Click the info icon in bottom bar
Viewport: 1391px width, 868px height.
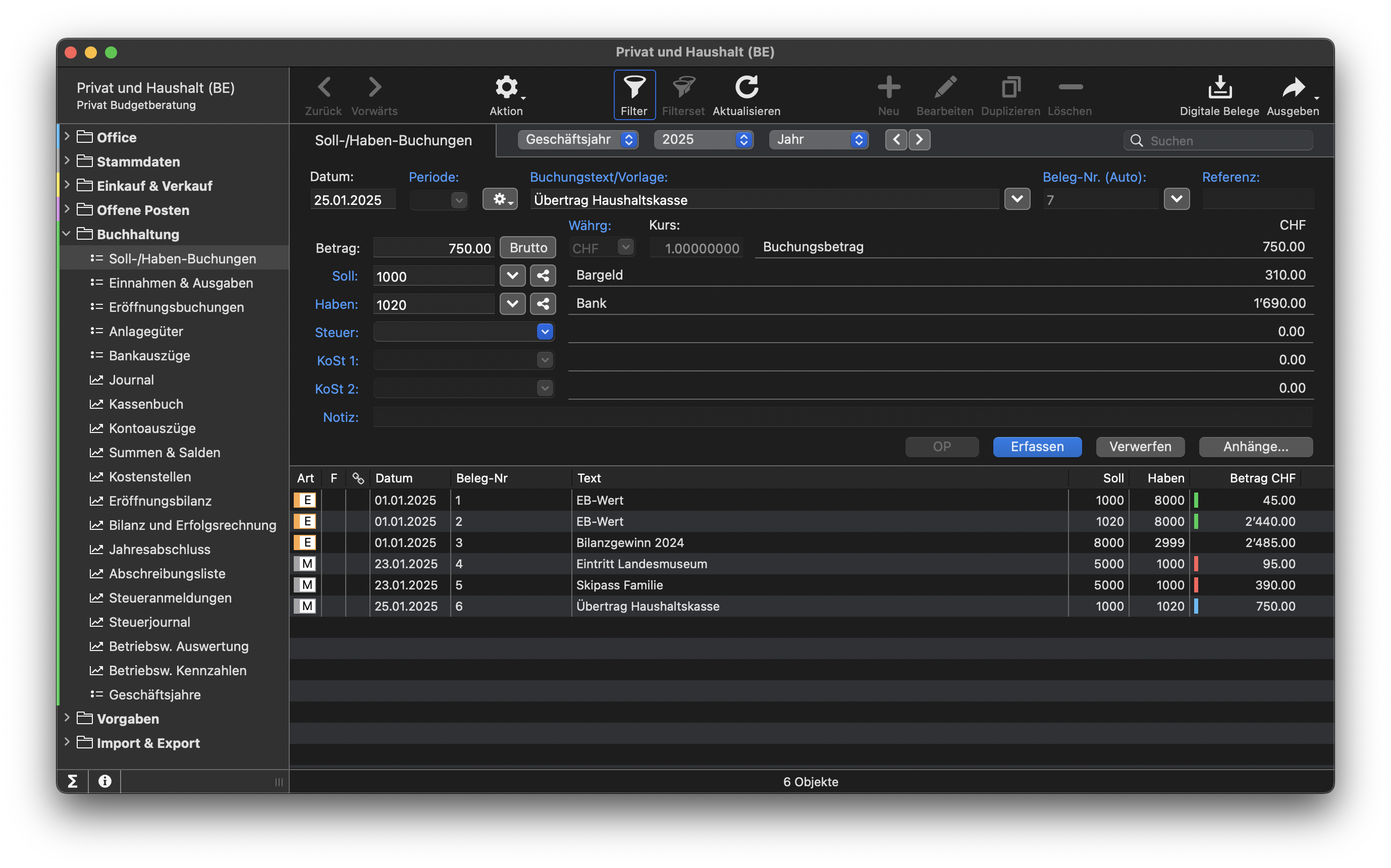[104, 781]
